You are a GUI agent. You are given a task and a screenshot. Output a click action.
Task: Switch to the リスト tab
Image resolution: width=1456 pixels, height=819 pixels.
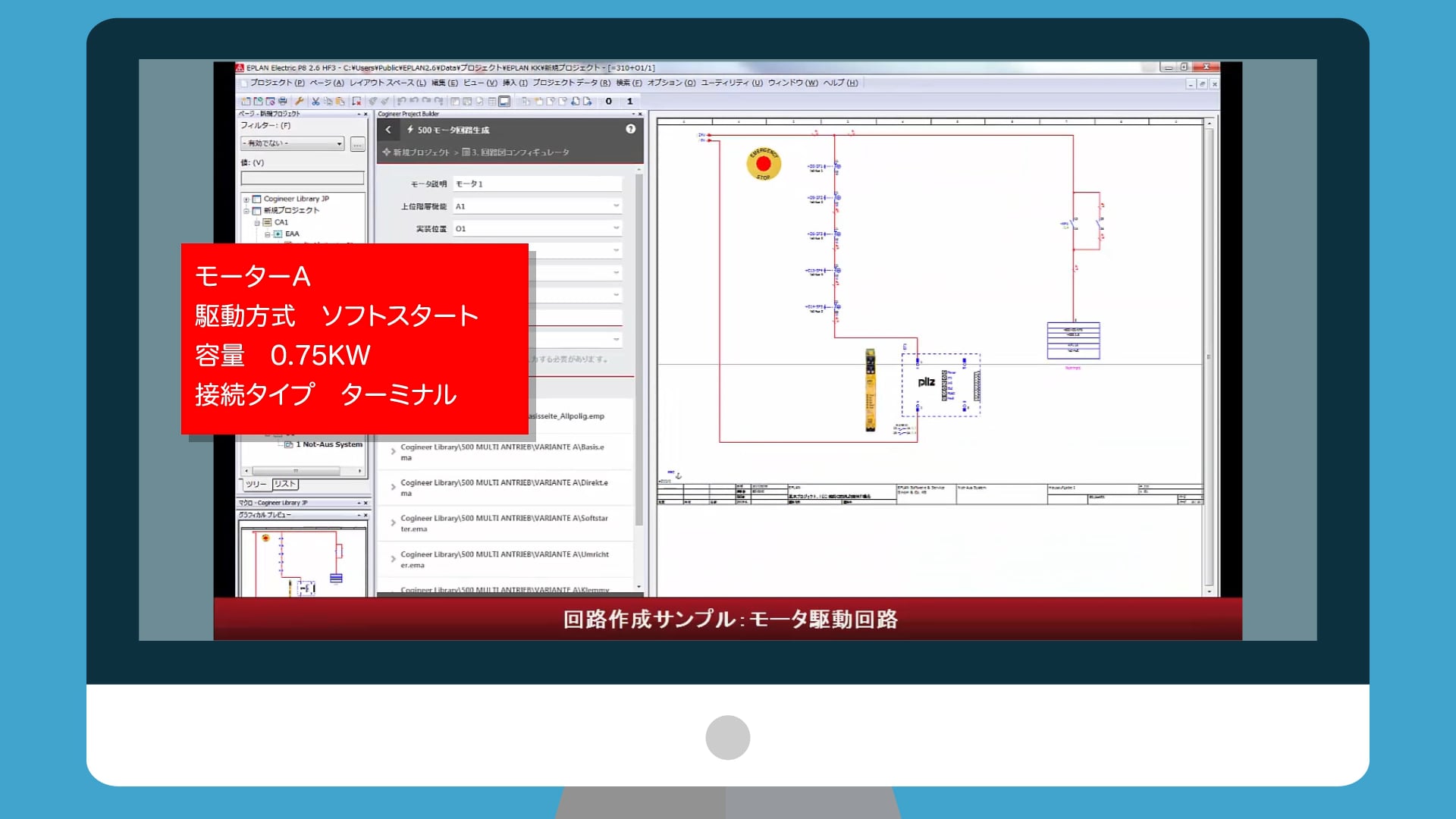285,484
